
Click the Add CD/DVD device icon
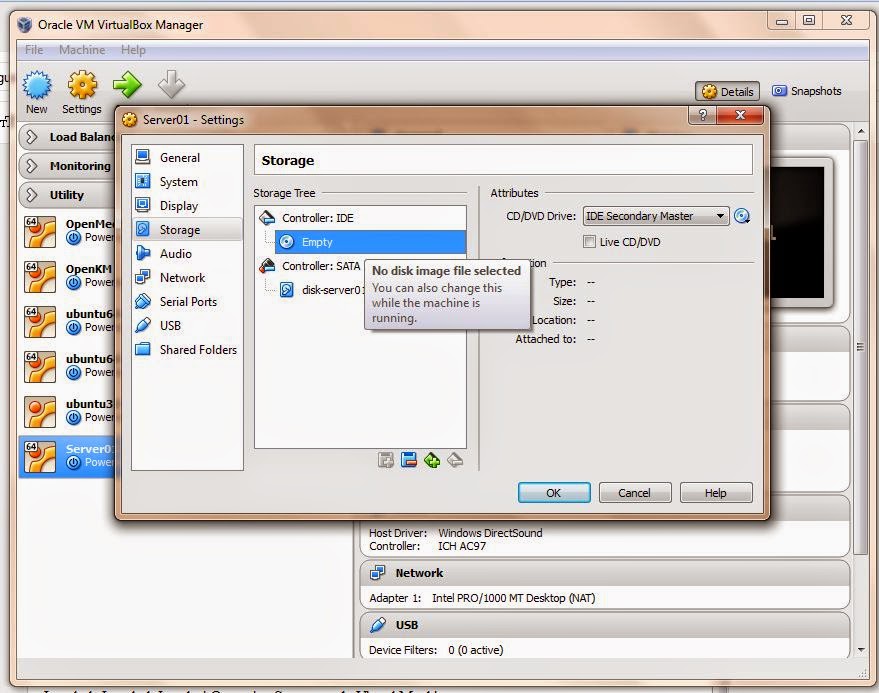386,460
